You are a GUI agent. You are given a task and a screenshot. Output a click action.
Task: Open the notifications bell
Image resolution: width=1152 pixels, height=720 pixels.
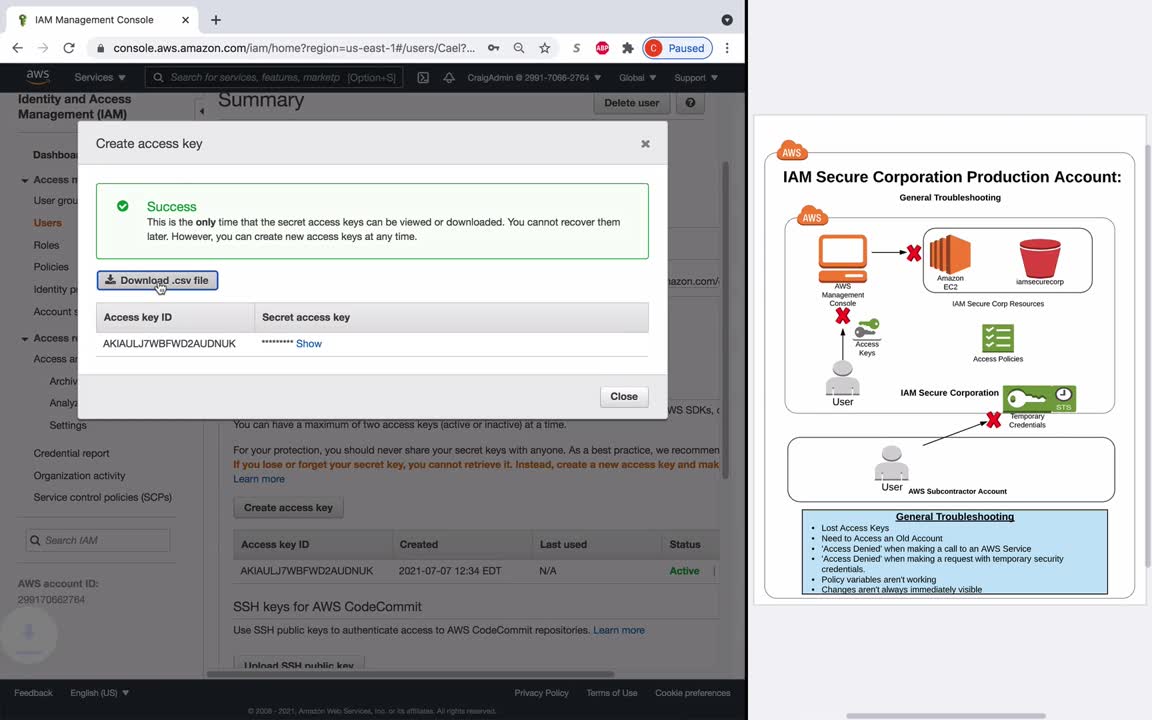click(449, 77)
